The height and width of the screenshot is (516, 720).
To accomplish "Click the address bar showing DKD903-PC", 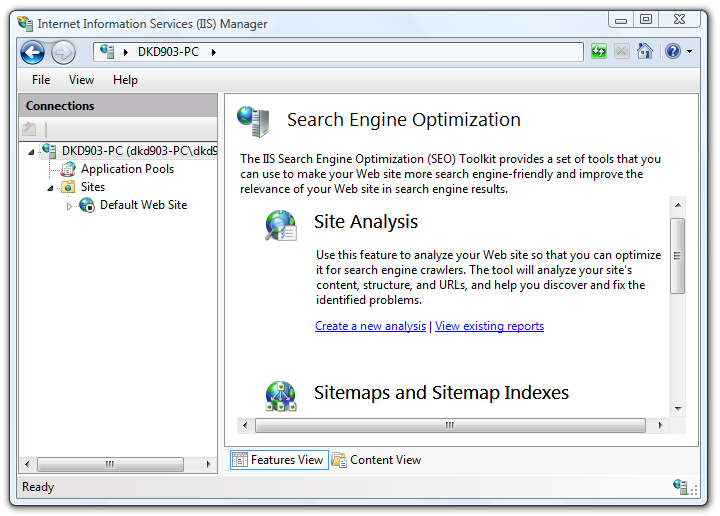I will (x=340, y=52).
